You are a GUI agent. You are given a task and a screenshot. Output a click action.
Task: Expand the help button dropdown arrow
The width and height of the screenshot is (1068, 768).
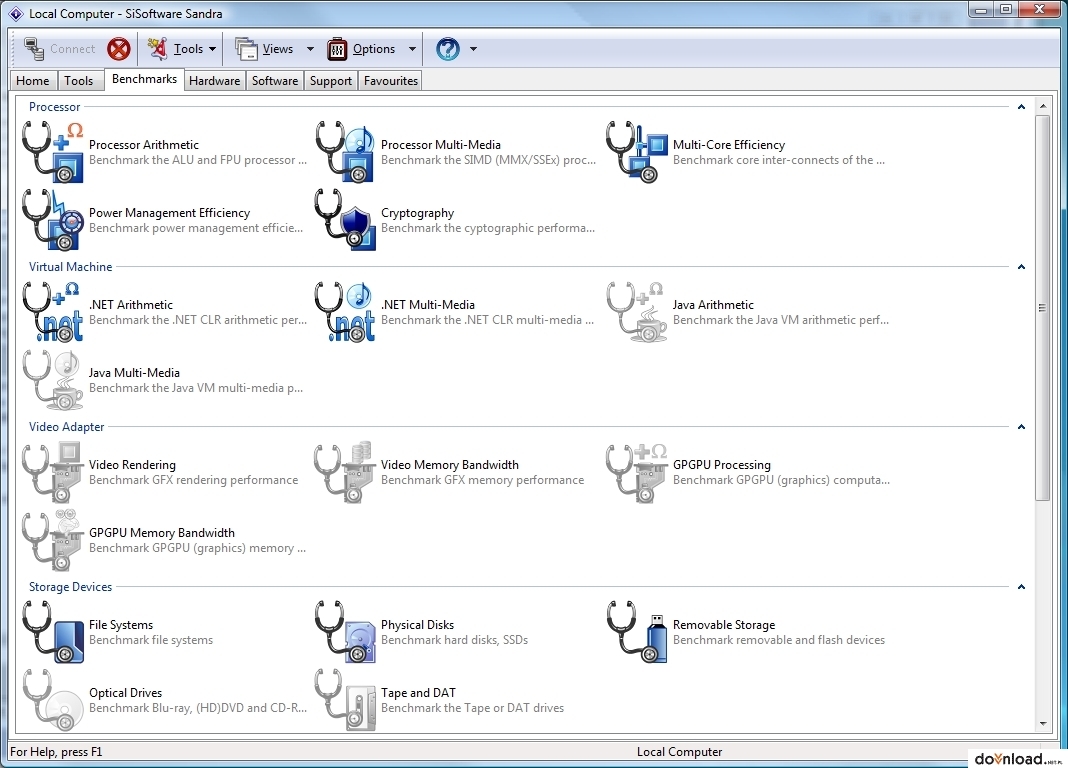click(473, 49)
